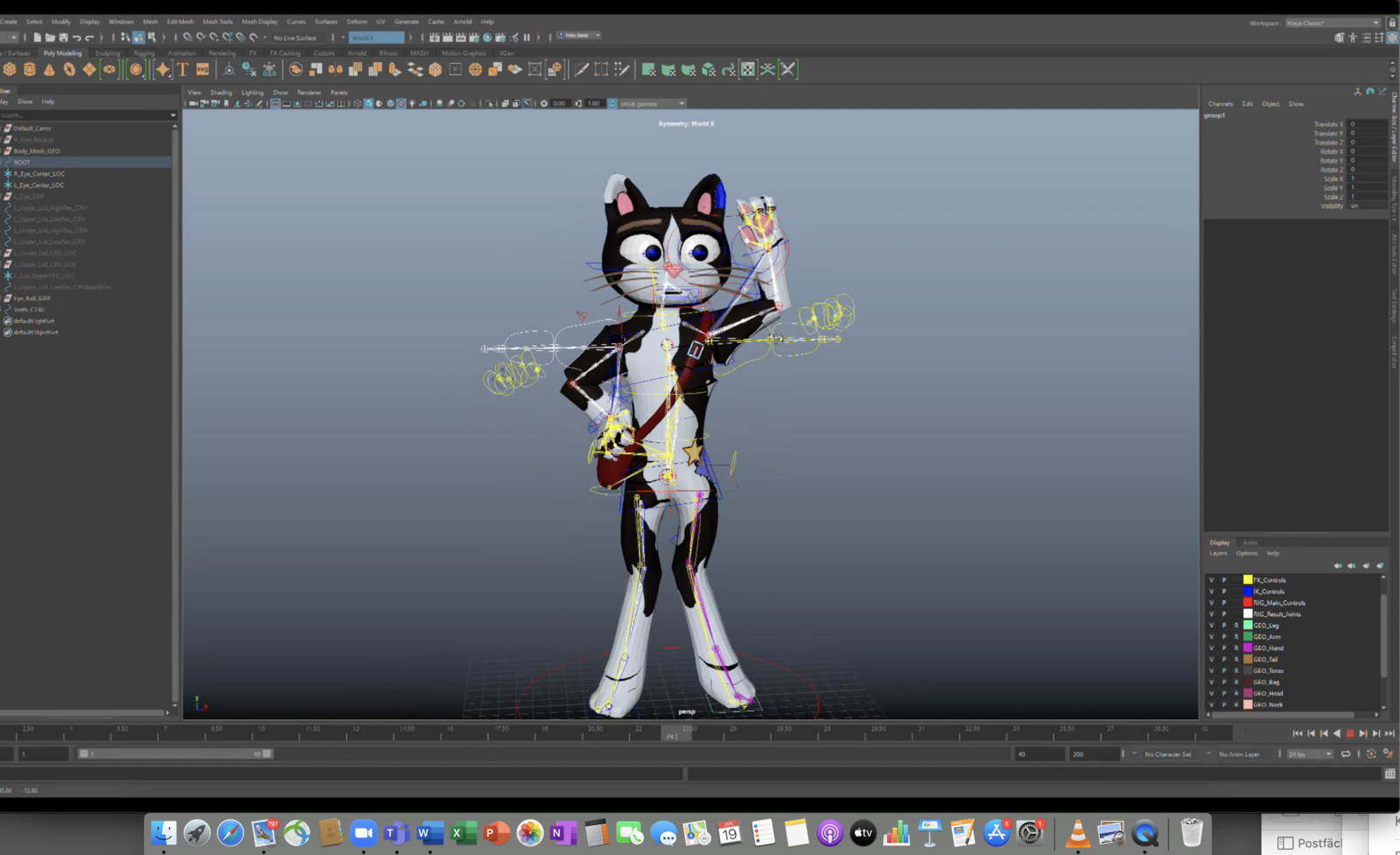The image size is (1400, 855).
Task: Click the Save Scene icon
Action: [63, 38]
